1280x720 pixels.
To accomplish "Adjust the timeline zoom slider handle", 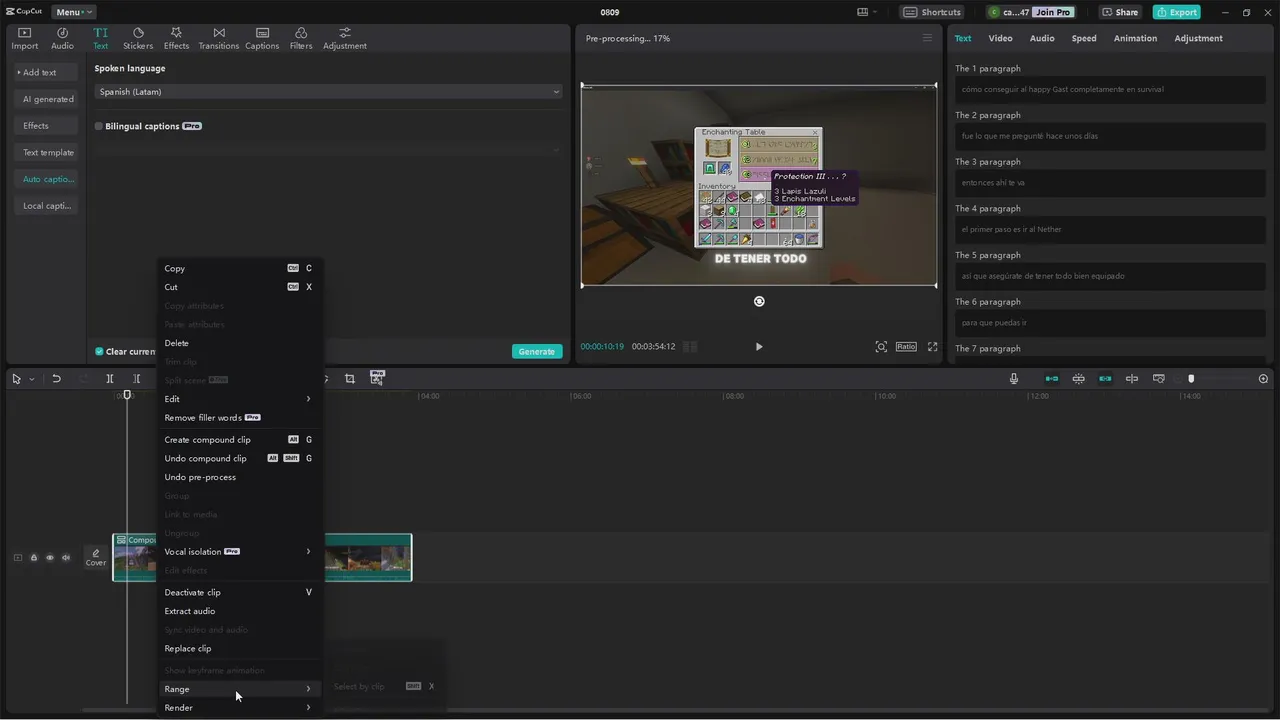I will pos(1191,379).
